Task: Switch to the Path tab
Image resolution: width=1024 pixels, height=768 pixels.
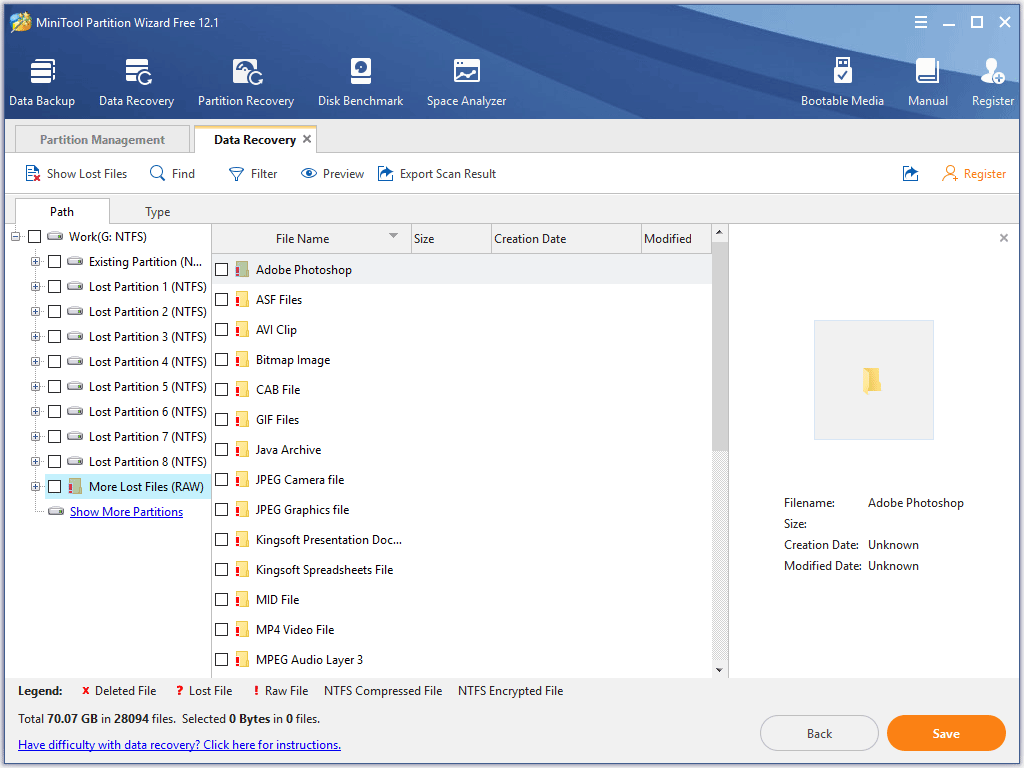Action: tap(62, 212)
